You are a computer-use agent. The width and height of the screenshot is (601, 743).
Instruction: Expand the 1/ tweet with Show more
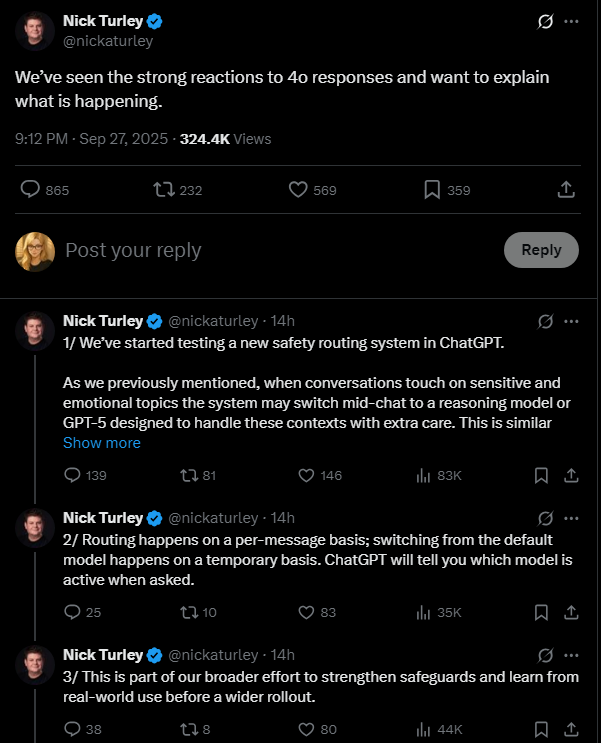102,443
